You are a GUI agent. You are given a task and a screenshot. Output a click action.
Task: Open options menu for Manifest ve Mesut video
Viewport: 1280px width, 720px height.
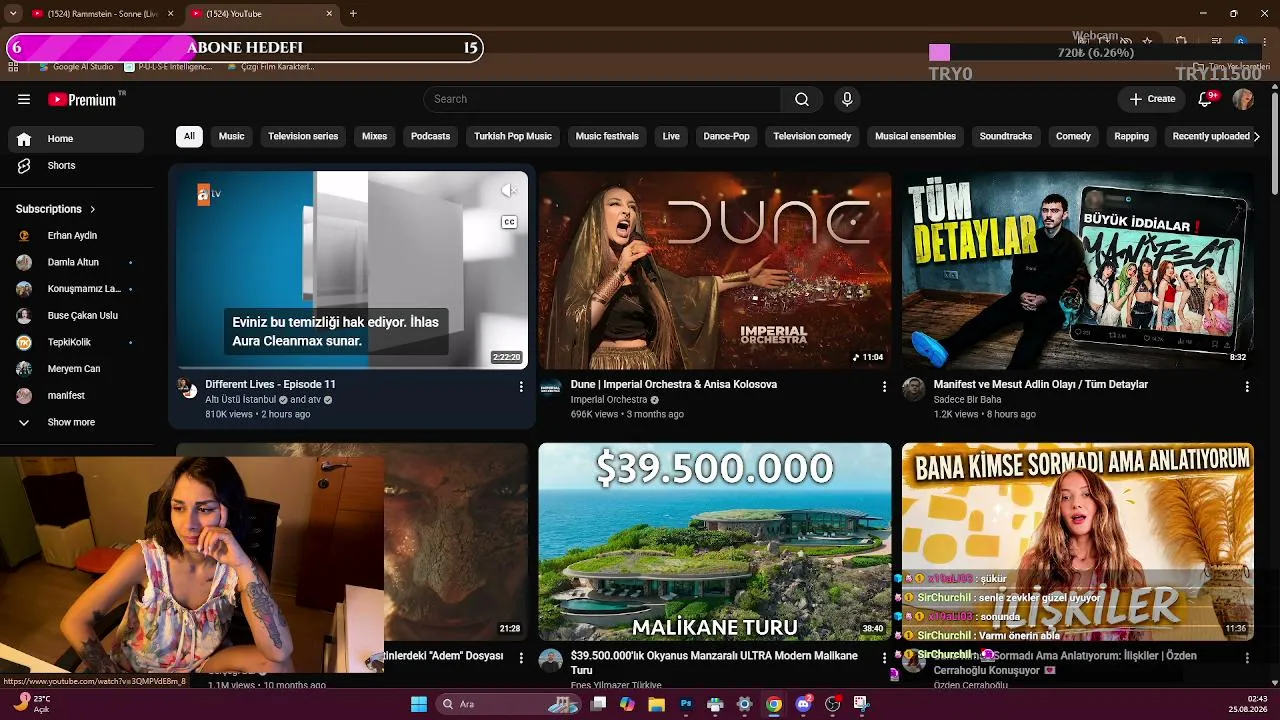click(x=1247, y=386)
